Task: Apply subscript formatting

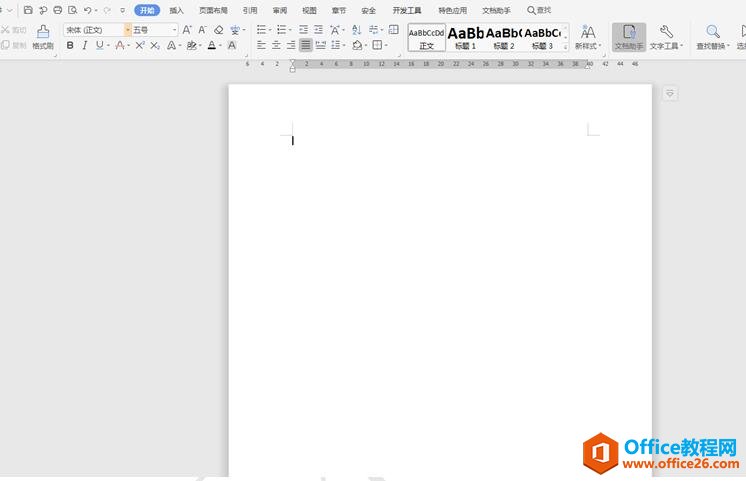Action: (154, 46)
